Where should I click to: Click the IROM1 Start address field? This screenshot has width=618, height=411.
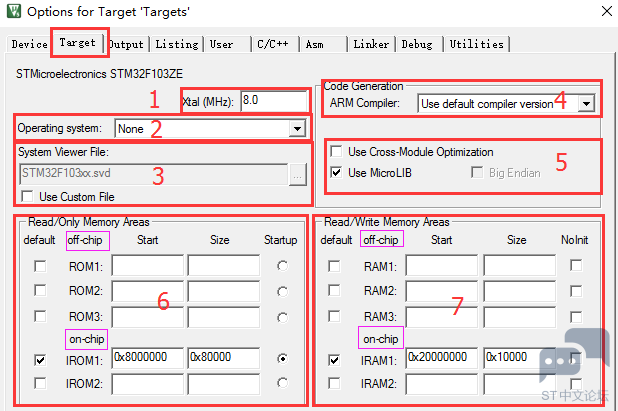[147, 358]
